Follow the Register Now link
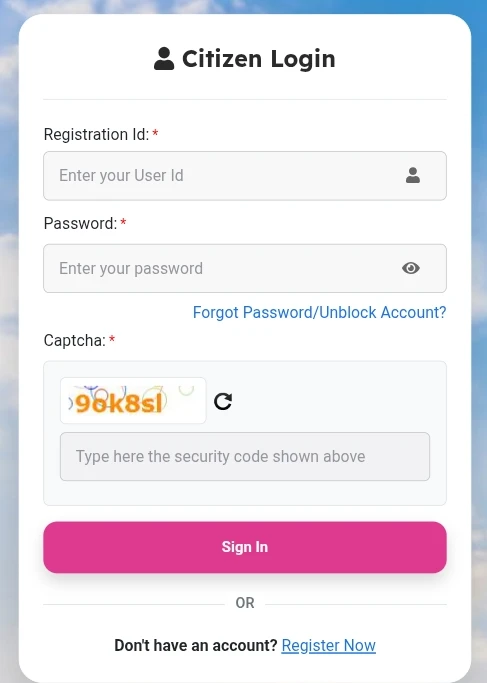This screenshot has width=487, height=683. [x=328, y=645]
